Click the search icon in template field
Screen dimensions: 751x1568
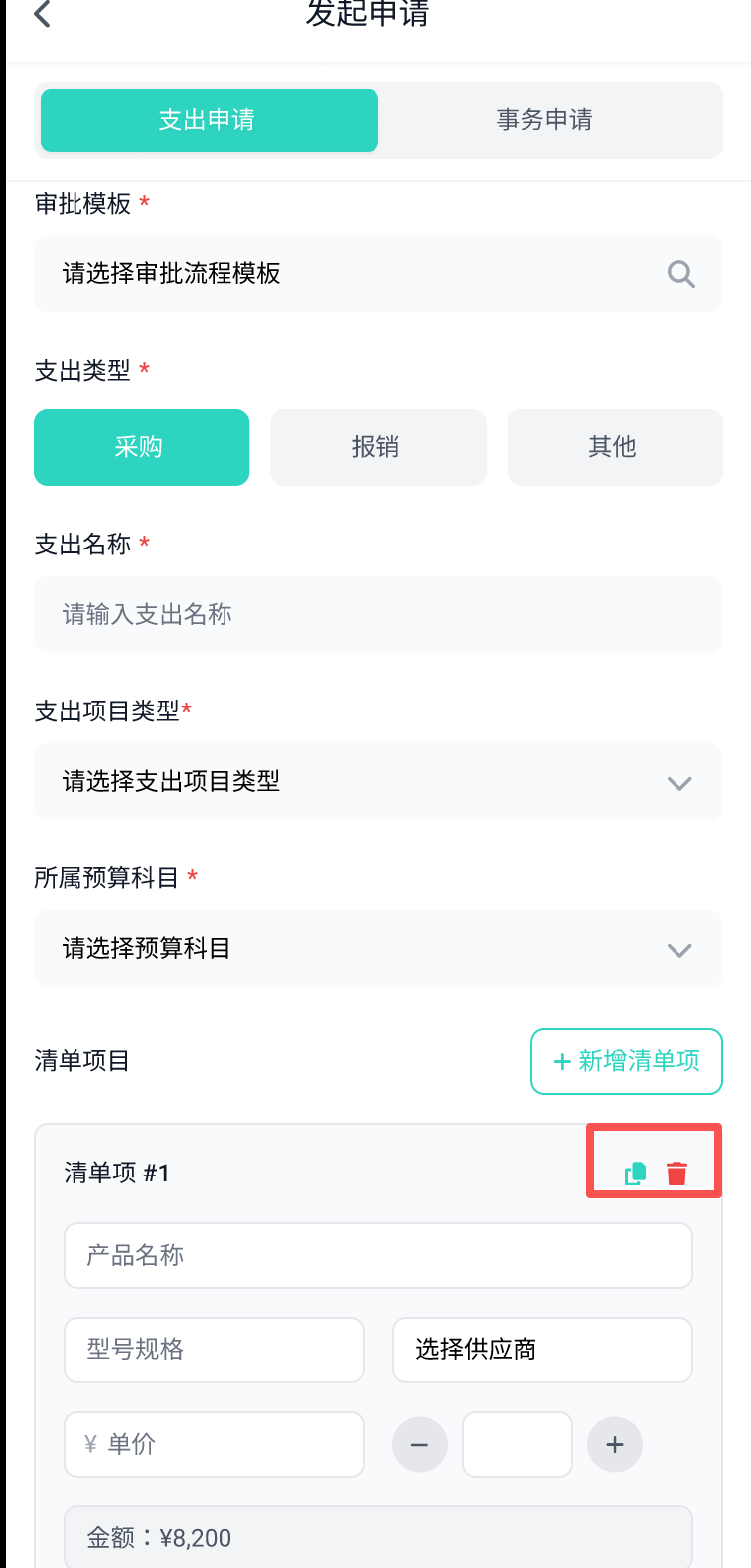tap(680, 274)
